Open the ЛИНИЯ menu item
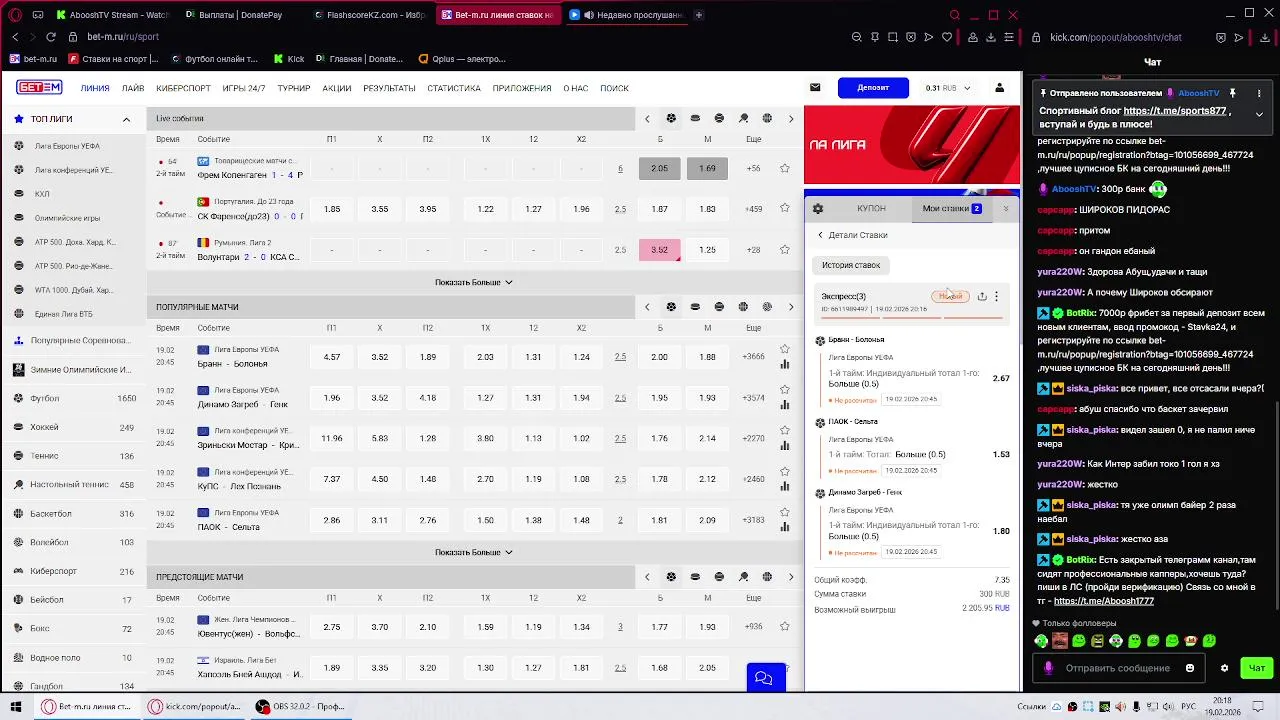Image resolution: width=1280 pixels, height=720 pixels. pos(95,88)
